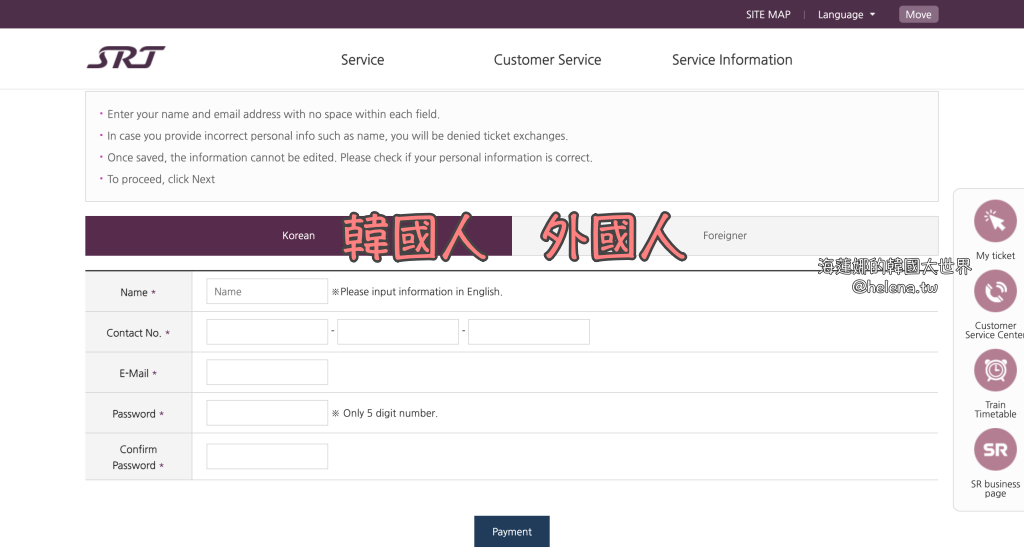This screenshot has height=552, width=1024.
Task: Expand the Language dropdown
Action: point(846,14)
